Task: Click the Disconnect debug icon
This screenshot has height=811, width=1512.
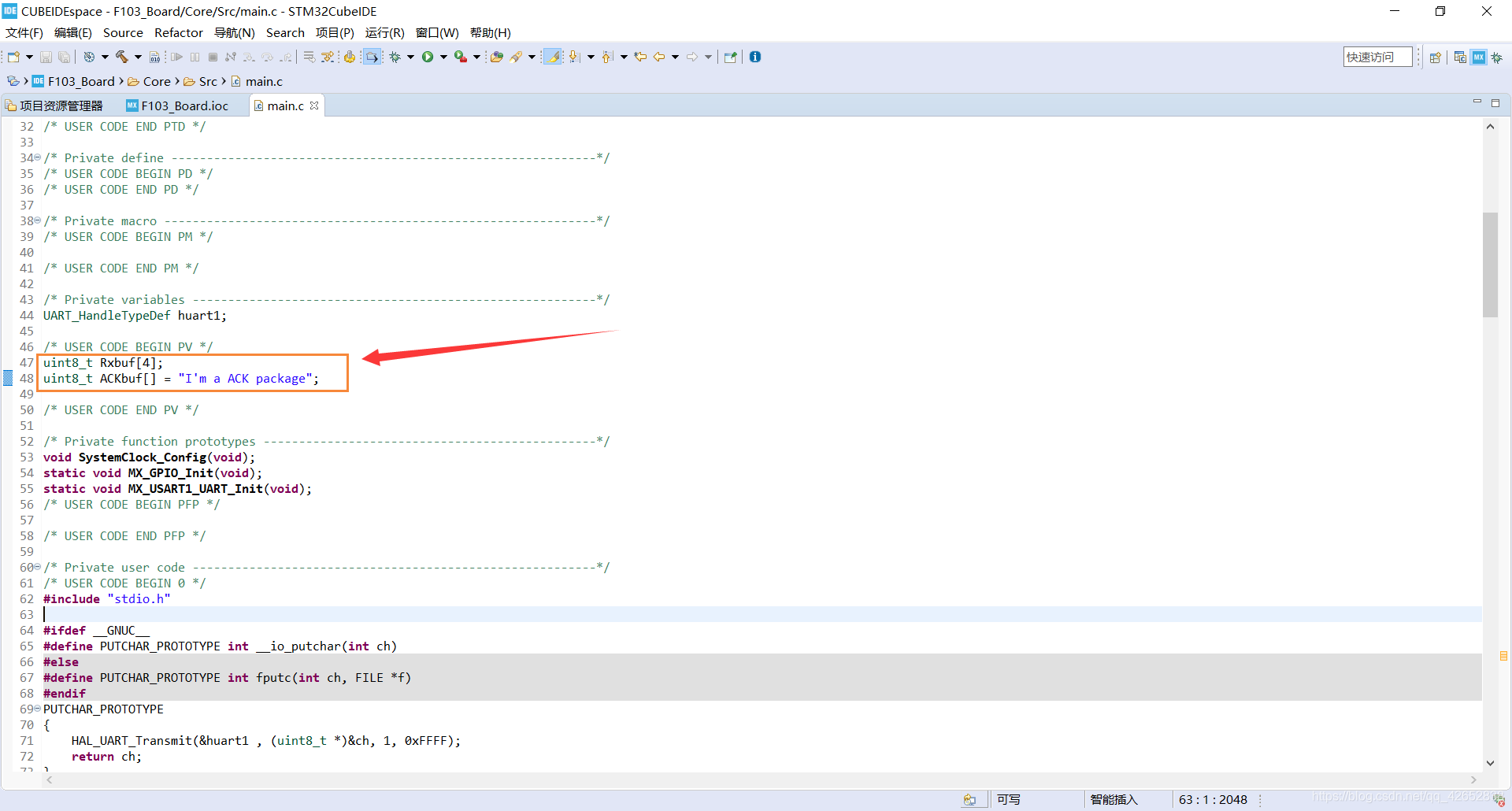Action: [231, 57]
